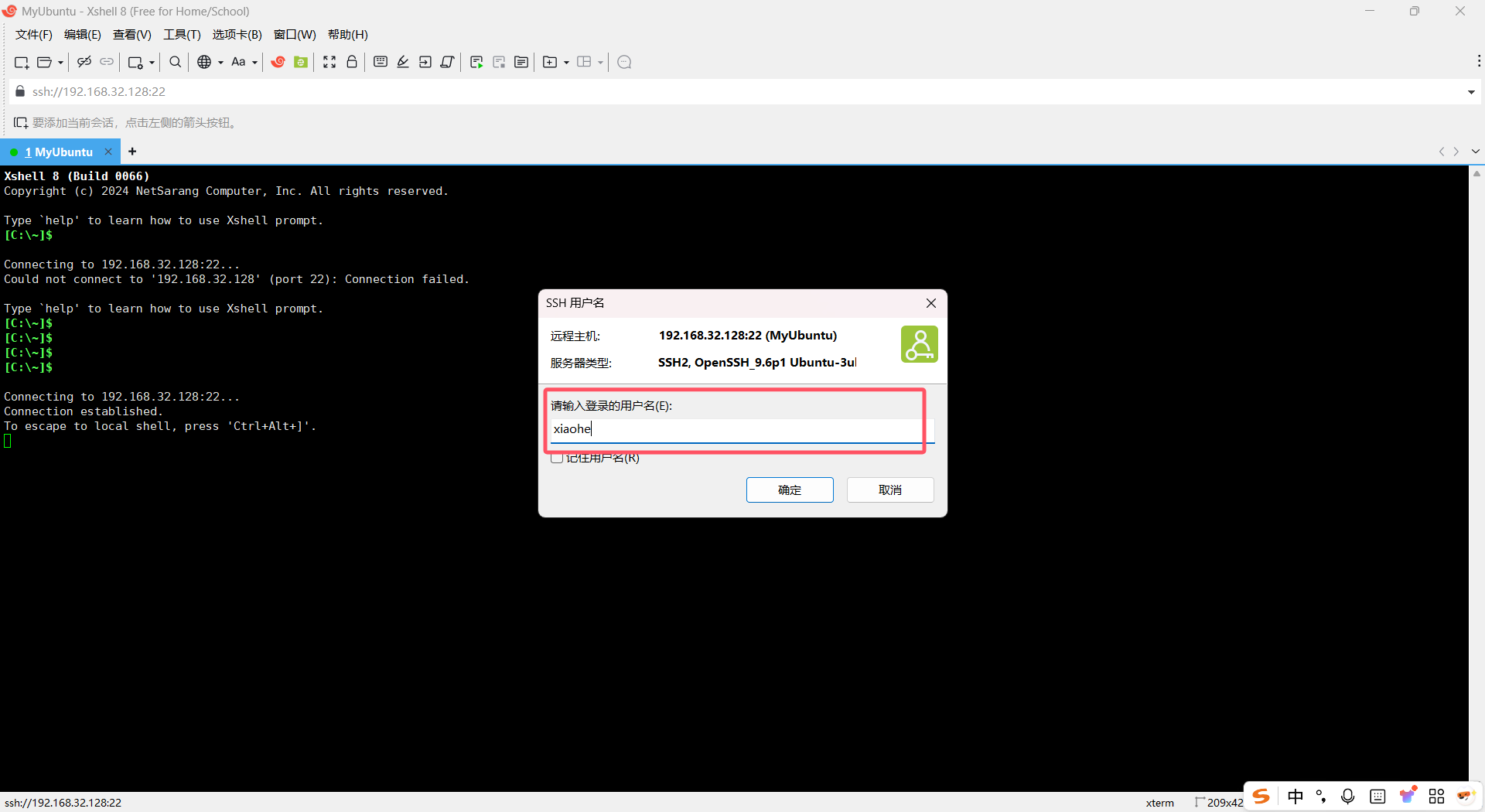Click the username input field with xiaohe
Screen dimensions: 1485x812
[x=742, y=429]
